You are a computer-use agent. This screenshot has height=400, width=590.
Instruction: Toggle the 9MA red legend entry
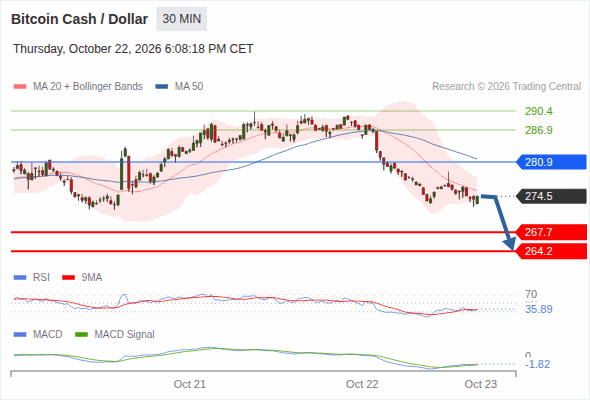tap(82, 277)
